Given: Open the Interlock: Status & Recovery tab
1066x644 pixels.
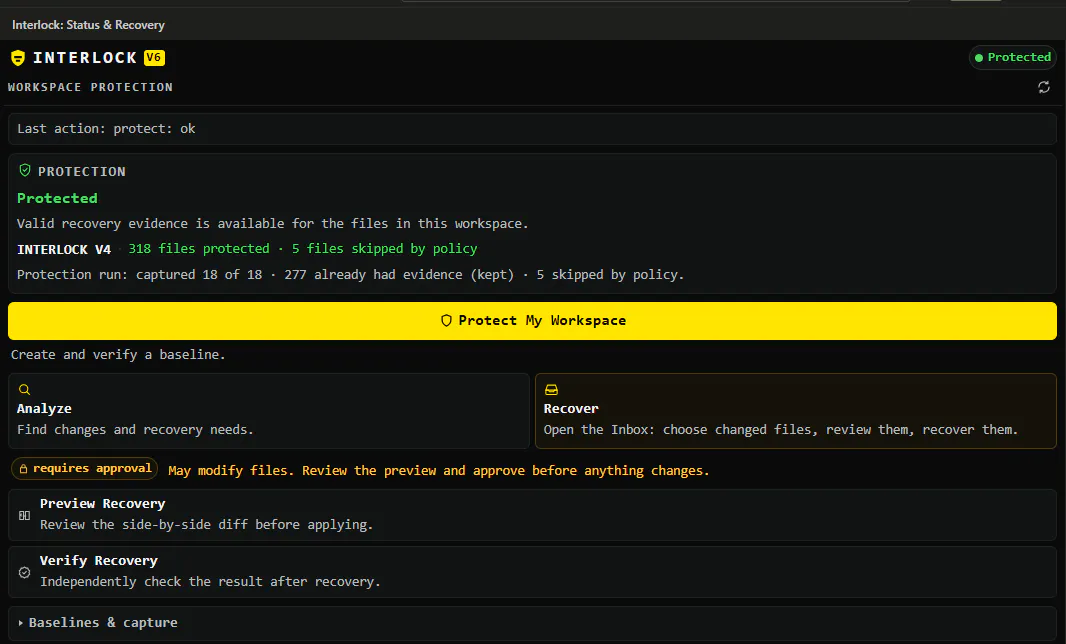Looking at the screenshot, I should pyautogui.click(x=88, y=25).
